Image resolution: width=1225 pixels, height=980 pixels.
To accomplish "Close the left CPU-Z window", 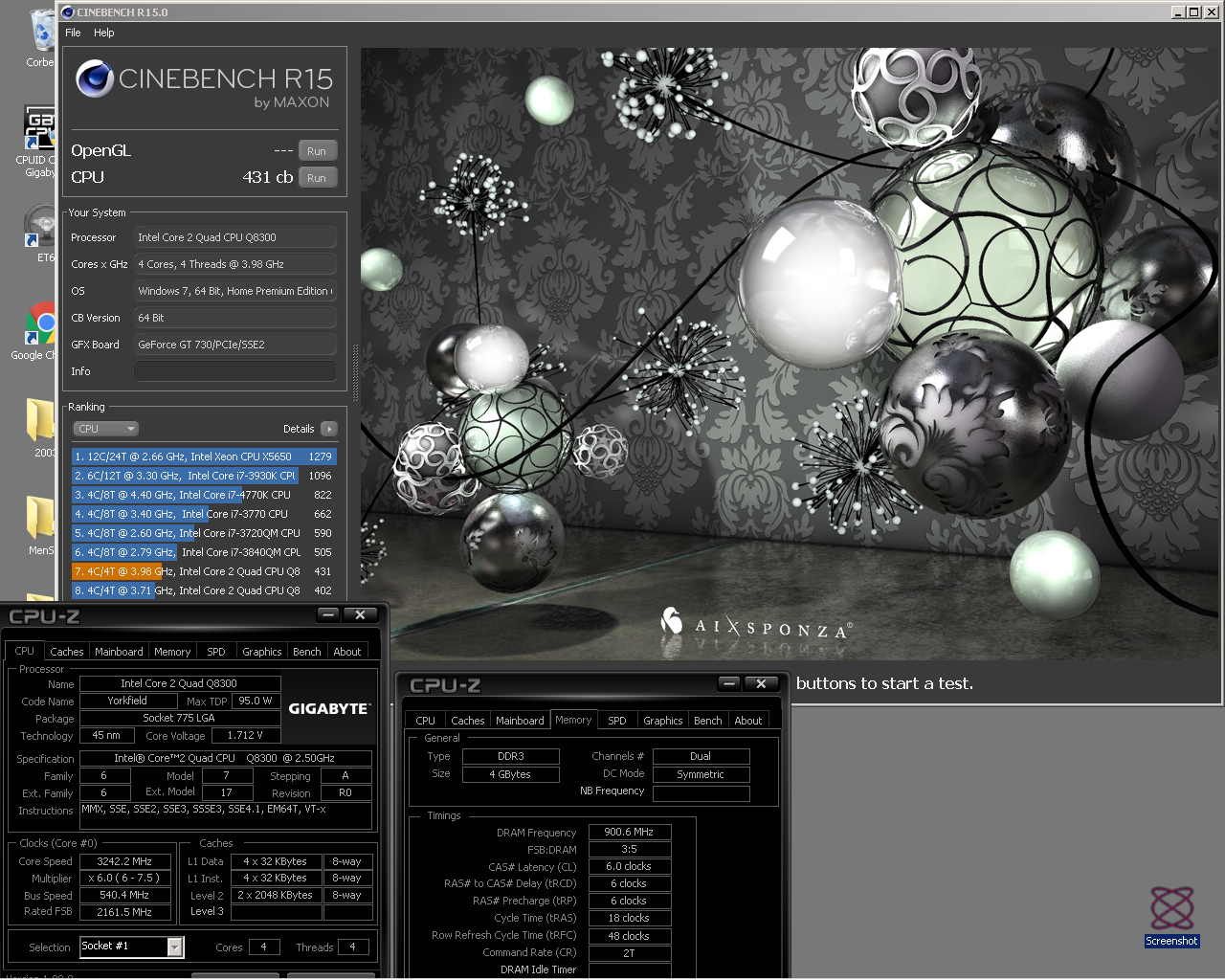I will pos(360,615).
